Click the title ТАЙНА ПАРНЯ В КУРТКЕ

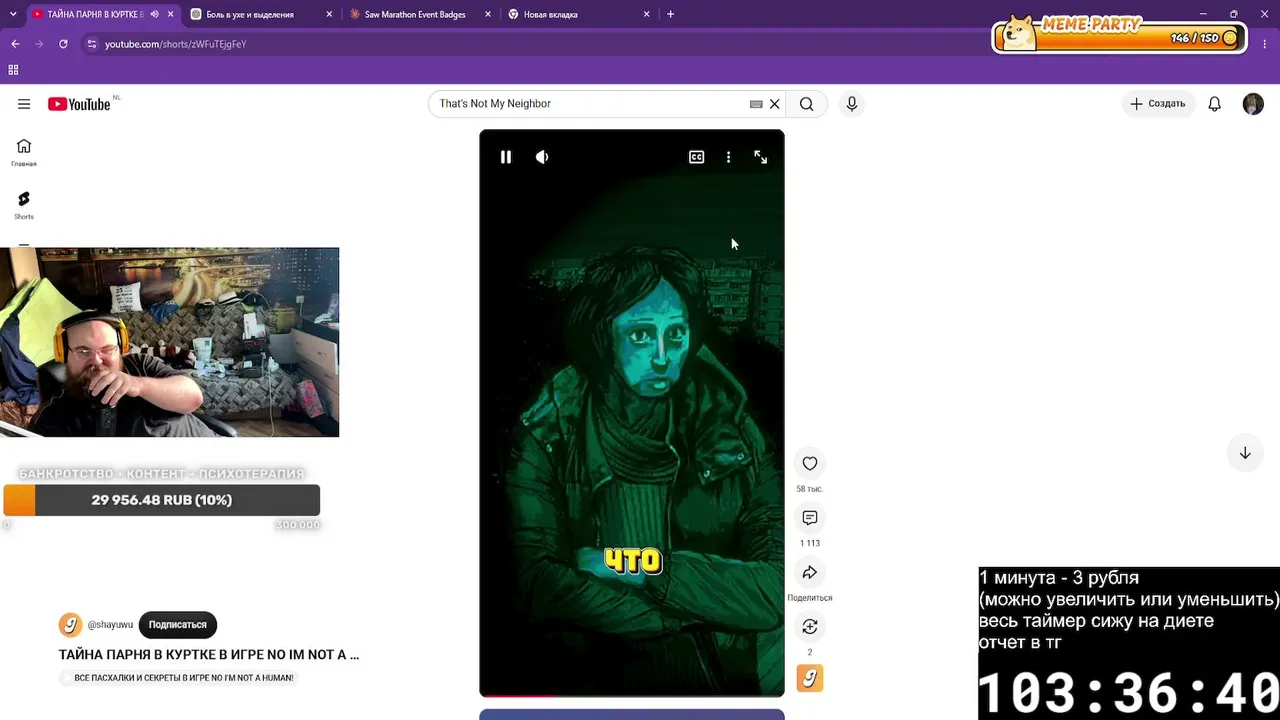[209, 655]
